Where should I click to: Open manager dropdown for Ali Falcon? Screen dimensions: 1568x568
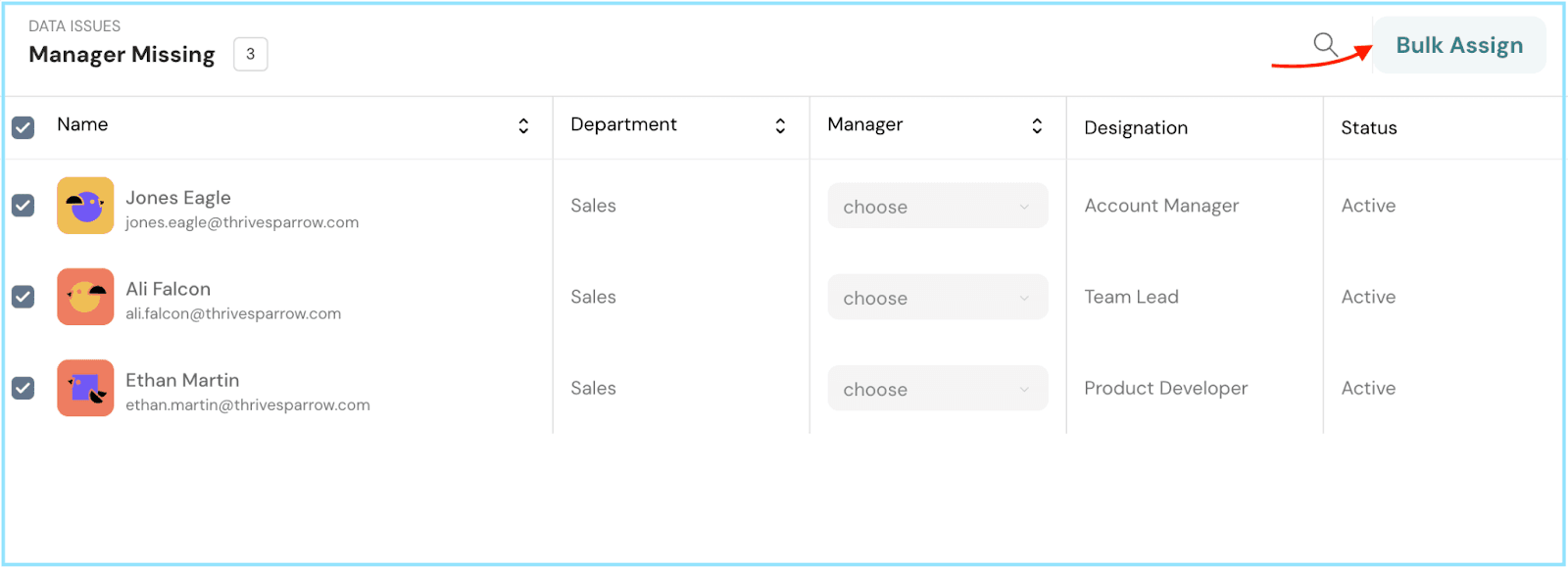tap(937, 298)
